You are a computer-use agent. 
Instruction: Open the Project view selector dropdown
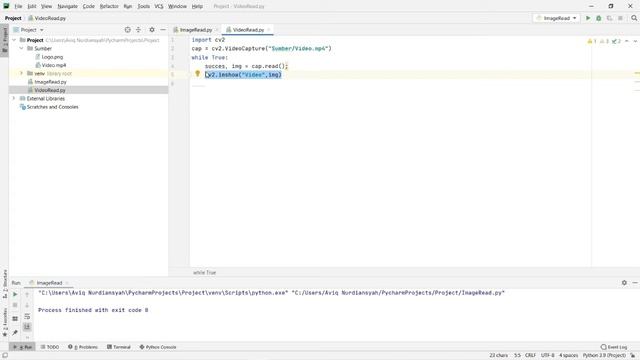click(29, 30)
